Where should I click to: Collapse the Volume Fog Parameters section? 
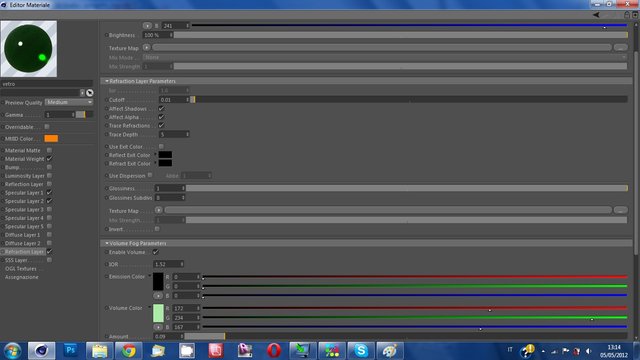coord(107,243)
